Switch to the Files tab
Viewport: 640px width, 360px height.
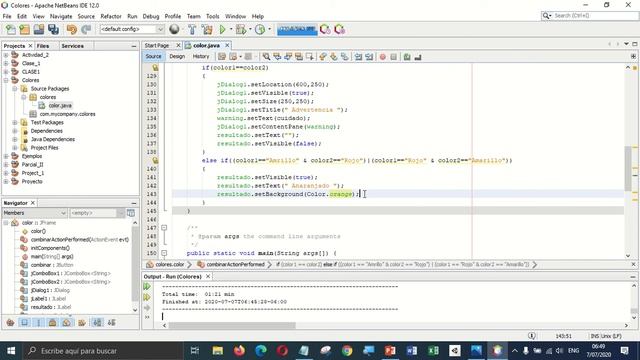[x=43, y=46]
